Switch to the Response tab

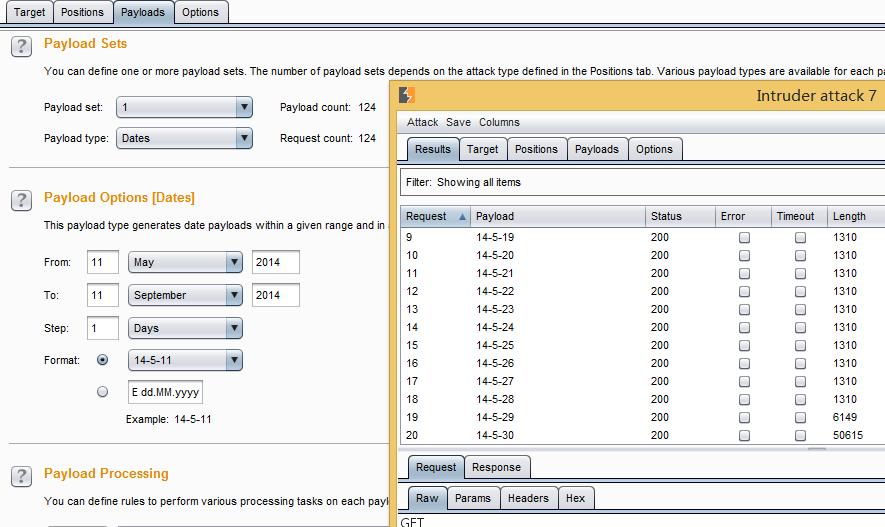point(496,467)
